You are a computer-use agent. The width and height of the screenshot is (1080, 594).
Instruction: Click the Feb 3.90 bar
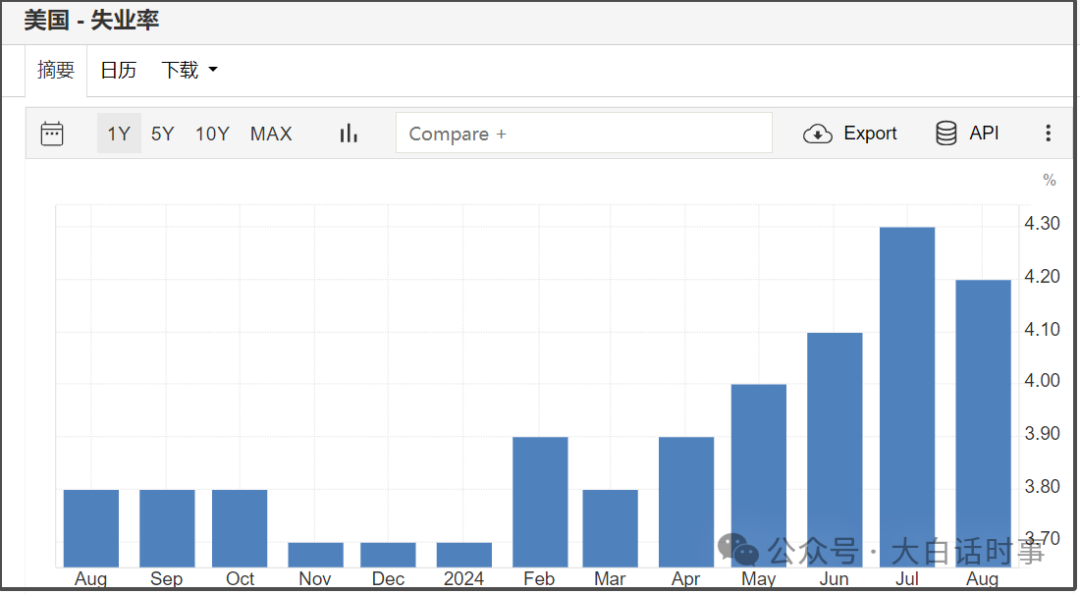(x=540, y=502)
